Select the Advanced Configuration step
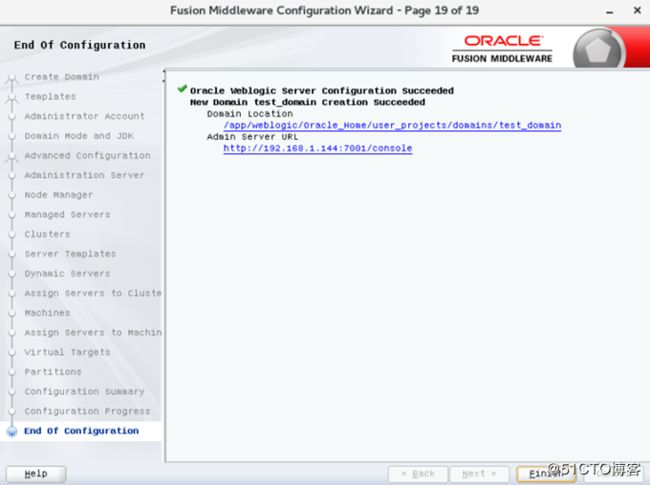The height and width of the screenshot is (485, 650). click(x=87, y=156)
